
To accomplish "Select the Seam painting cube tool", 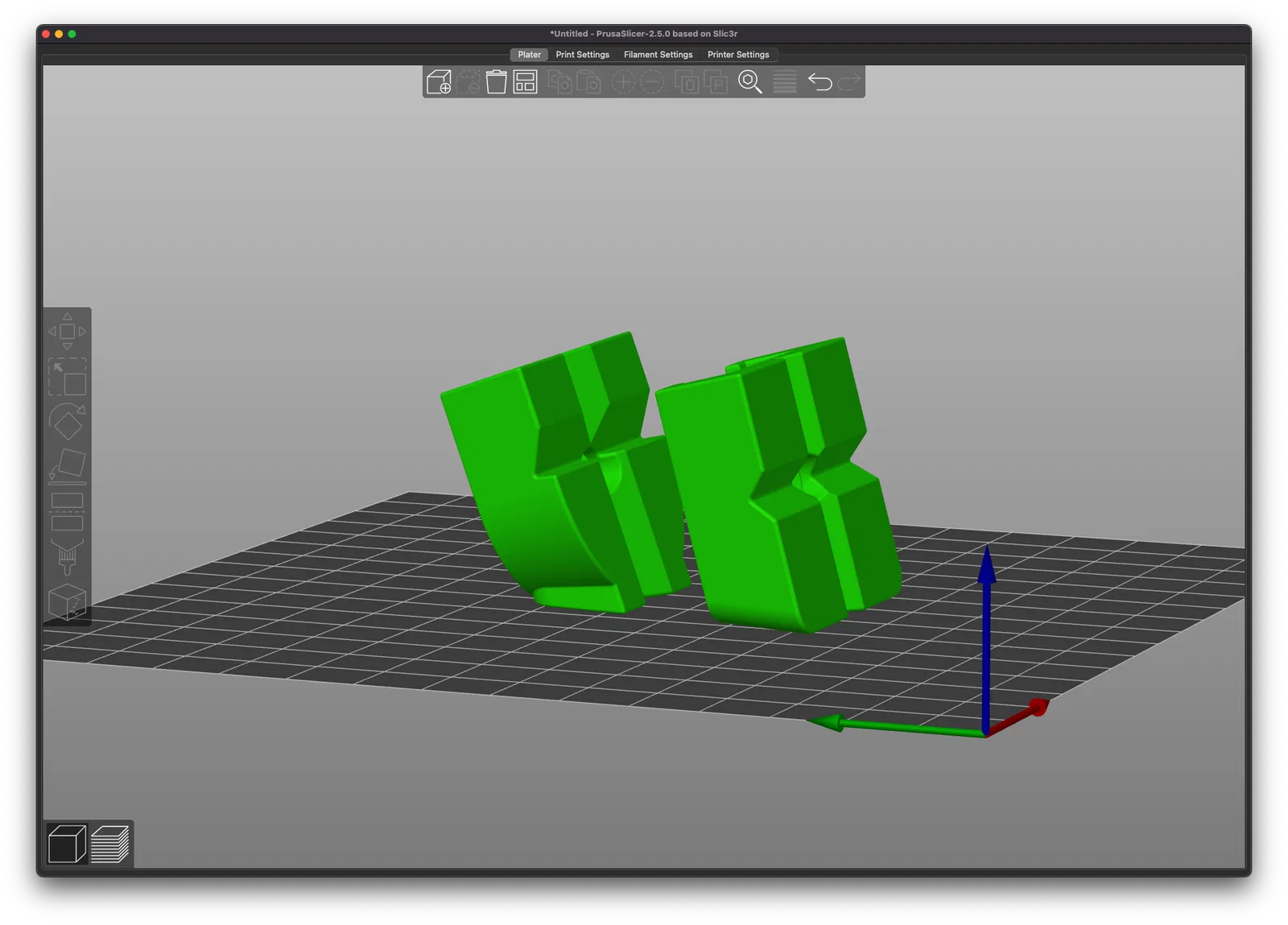I will 67,602.
